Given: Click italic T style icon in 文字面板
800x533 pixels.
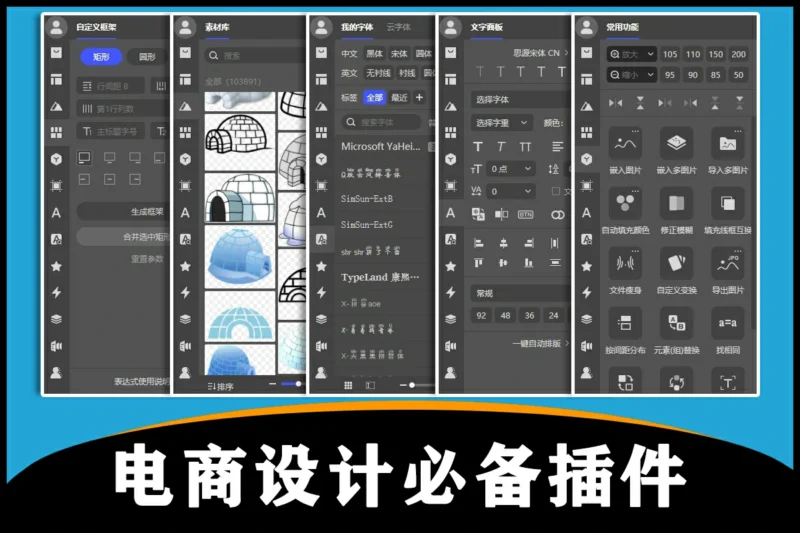Looking at the screenshot, I should 501,147.
